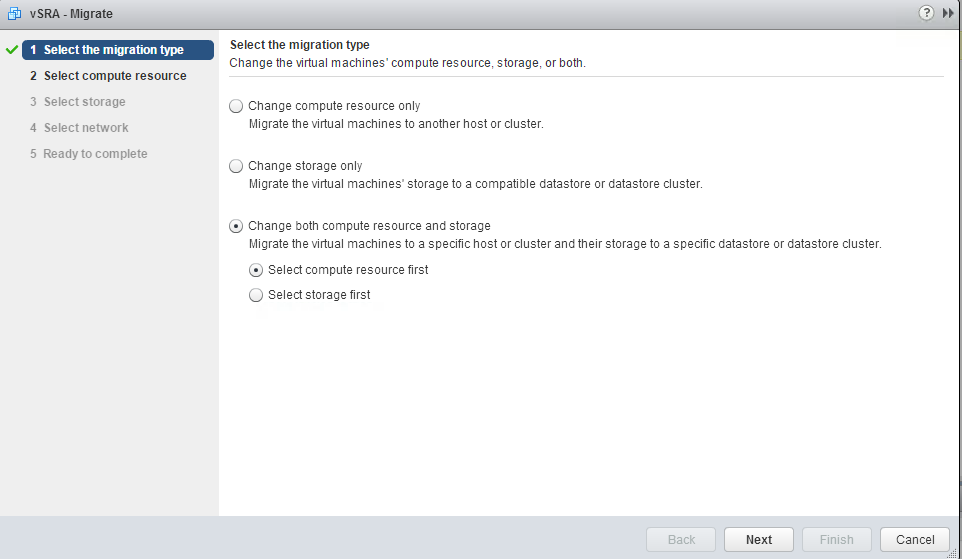This screenshot has width=962, height=559.
Task: Click the vSRA Migrate VM icon
Action: click(14, 13)
